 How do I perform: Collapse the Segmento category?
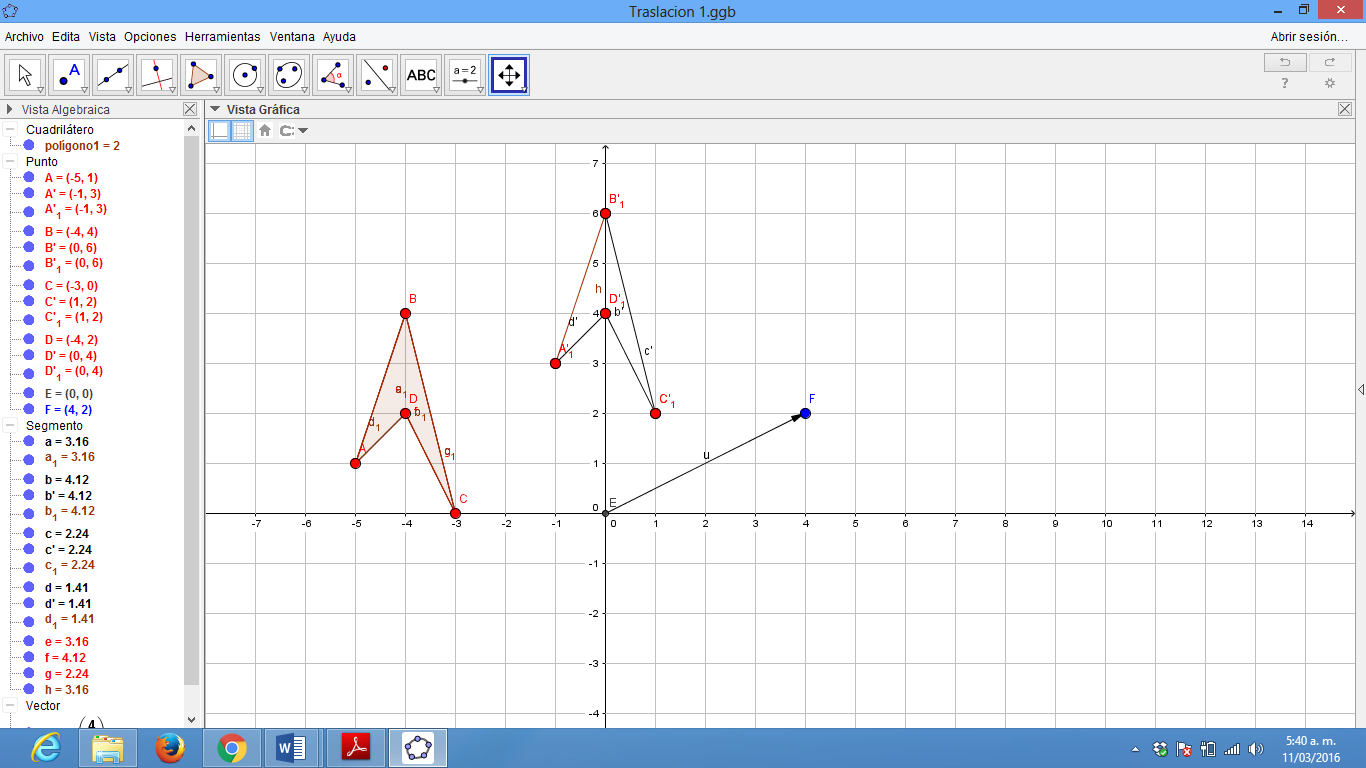point(10,426)
